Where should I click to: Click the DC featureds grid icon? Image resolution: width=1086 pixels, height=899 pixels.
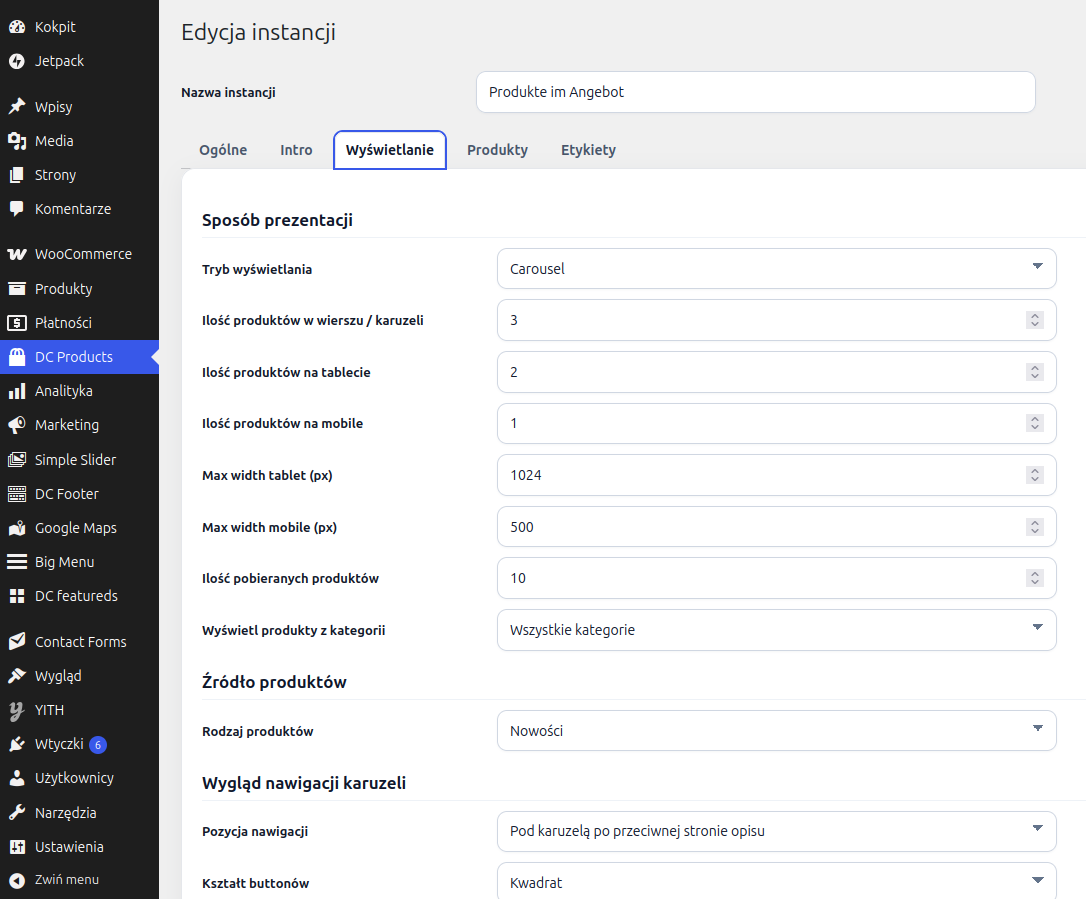pyautogui.click(x=17, y=596)
